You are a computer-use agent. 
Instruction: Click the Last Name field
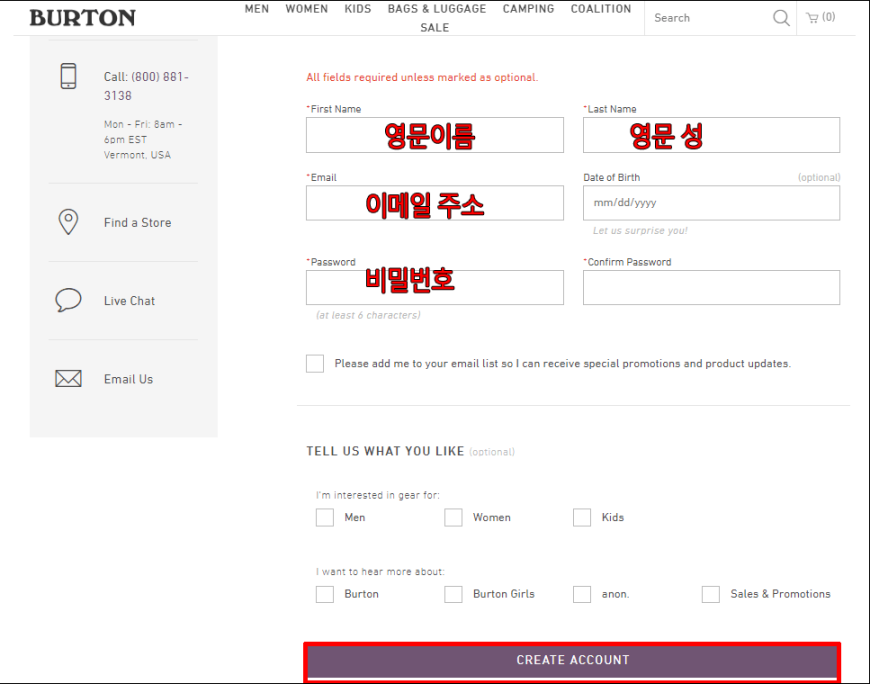[x=711, y=135]
